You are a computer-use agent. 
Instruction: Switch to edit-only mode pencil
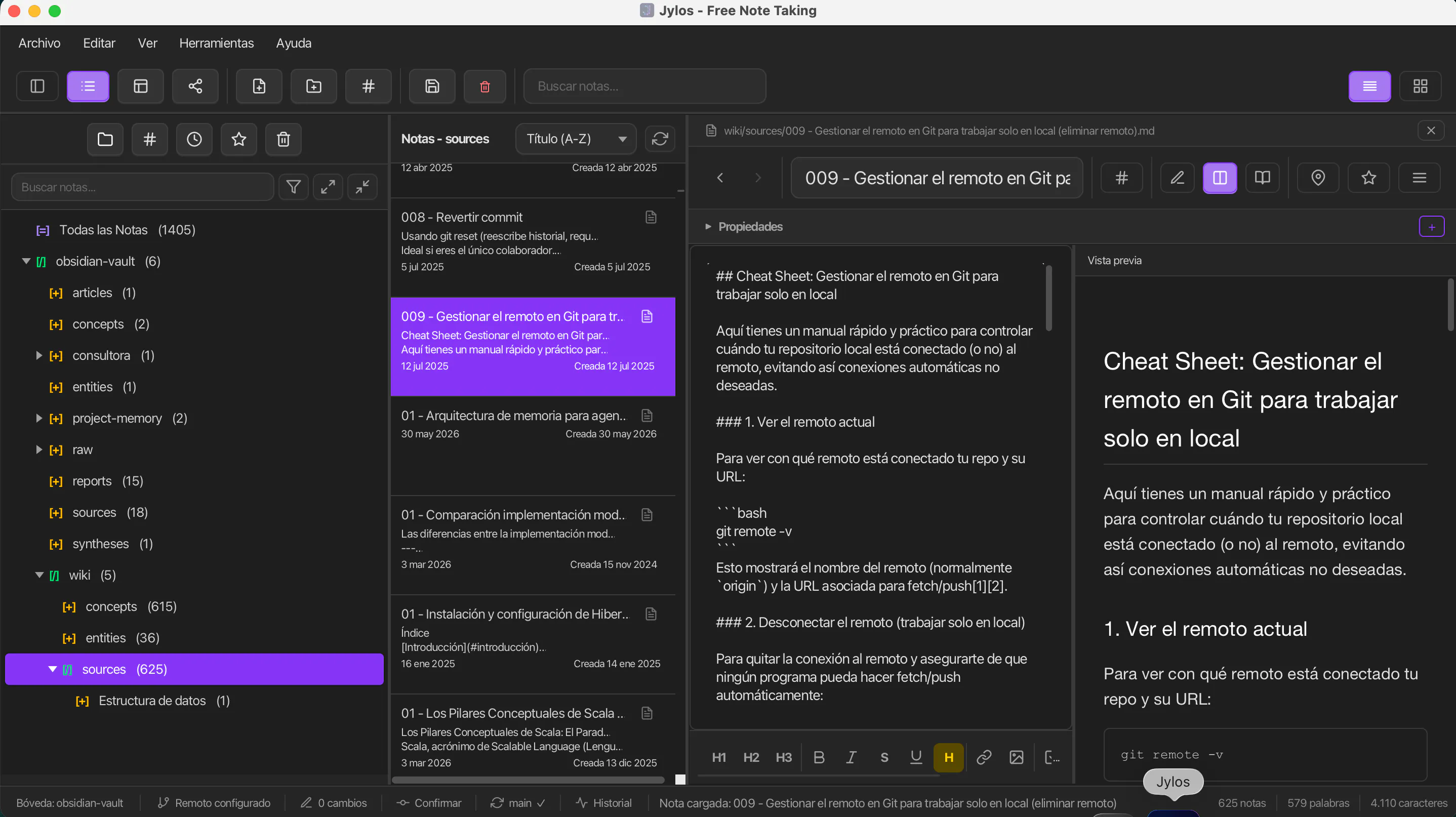[1178, 178]
